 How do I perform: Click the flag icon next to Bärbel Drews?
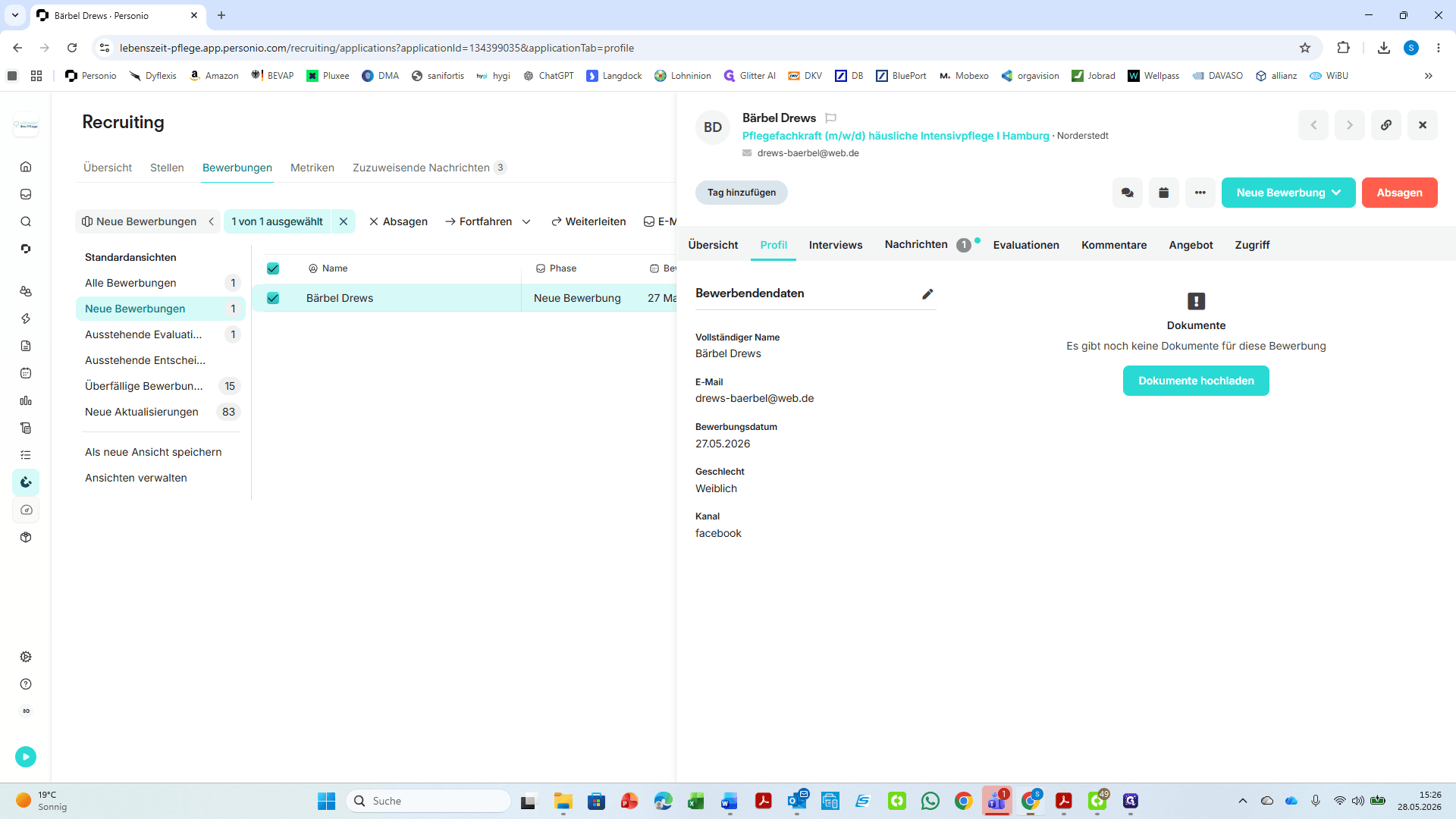tap(830, 118)
